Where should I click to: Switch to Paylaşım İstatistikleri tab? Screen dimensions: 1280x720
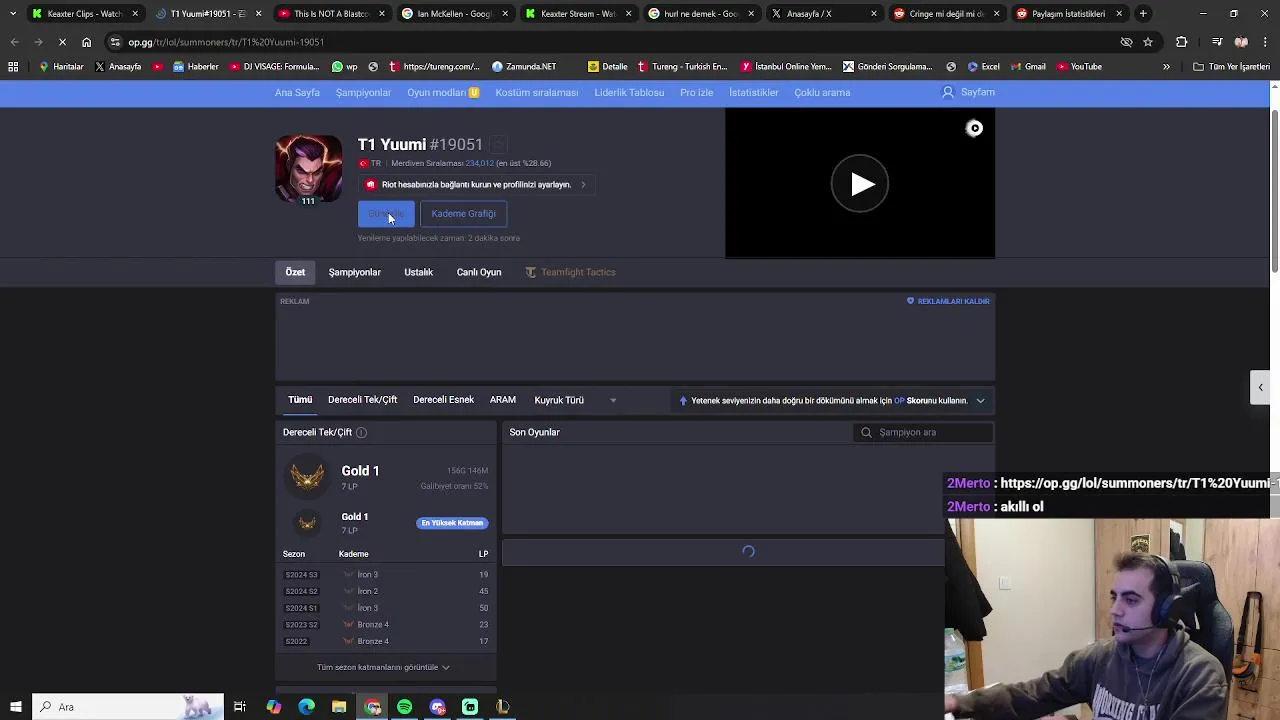point(1070,14)
